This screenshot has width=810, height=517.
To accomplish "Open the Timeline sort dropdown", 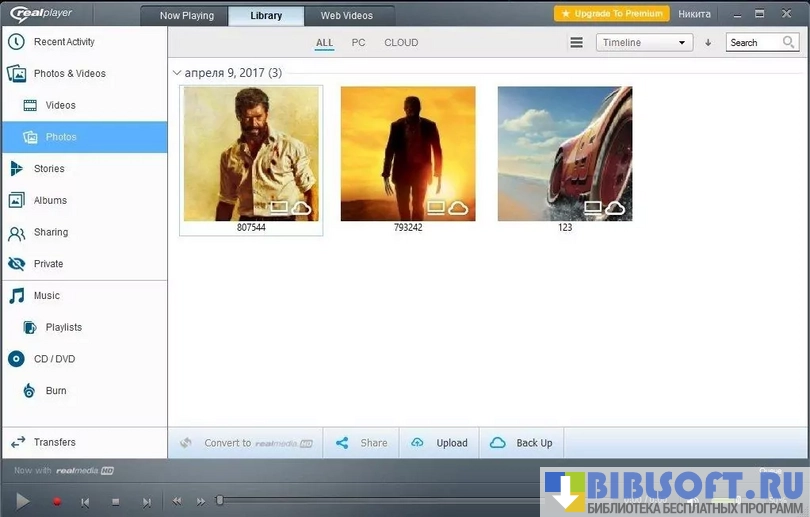I will (x=644, y=43).
